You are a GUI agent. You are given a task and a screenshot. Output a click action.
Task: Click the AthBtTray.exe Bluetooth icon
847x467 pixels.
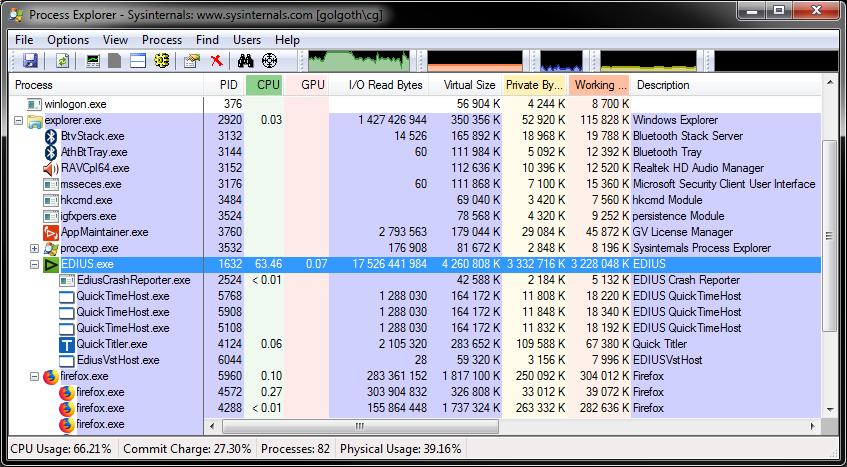[51, 152]
